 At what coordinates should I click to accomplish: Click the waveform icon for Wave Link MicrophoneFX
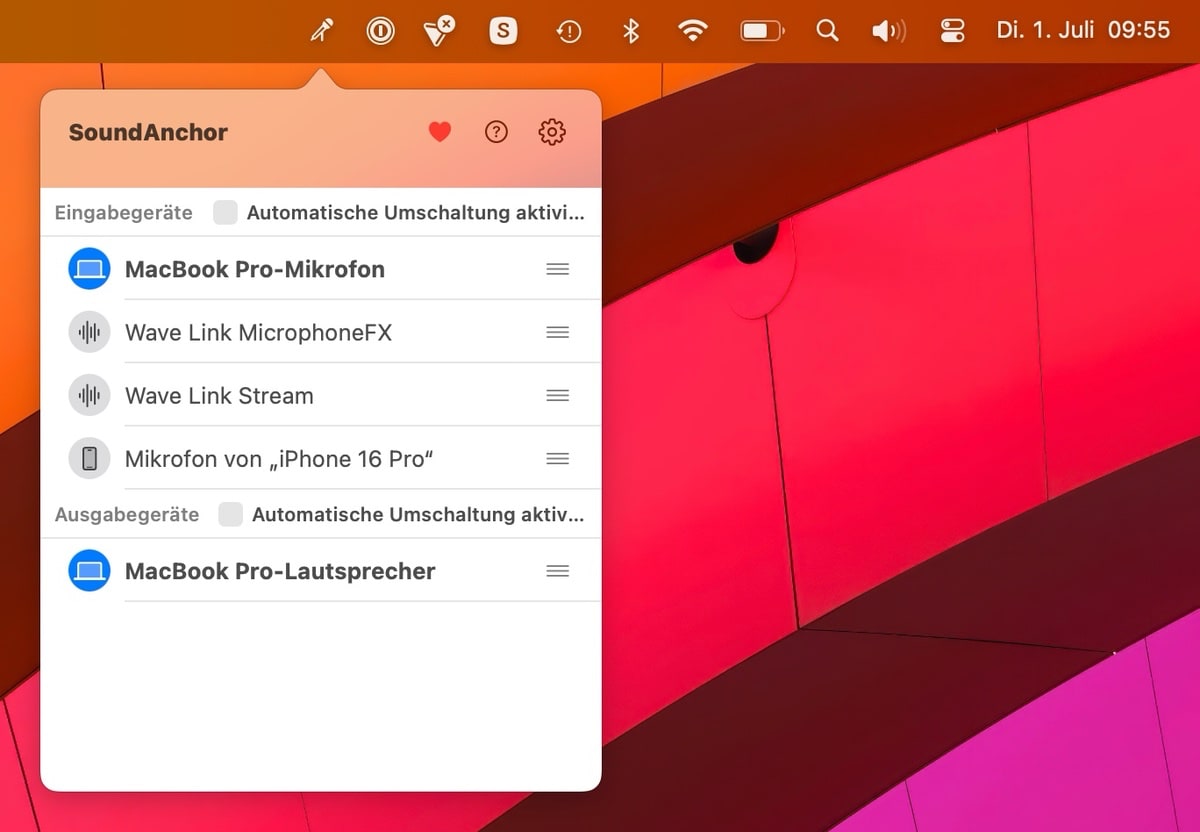click(x=89, y=332)
